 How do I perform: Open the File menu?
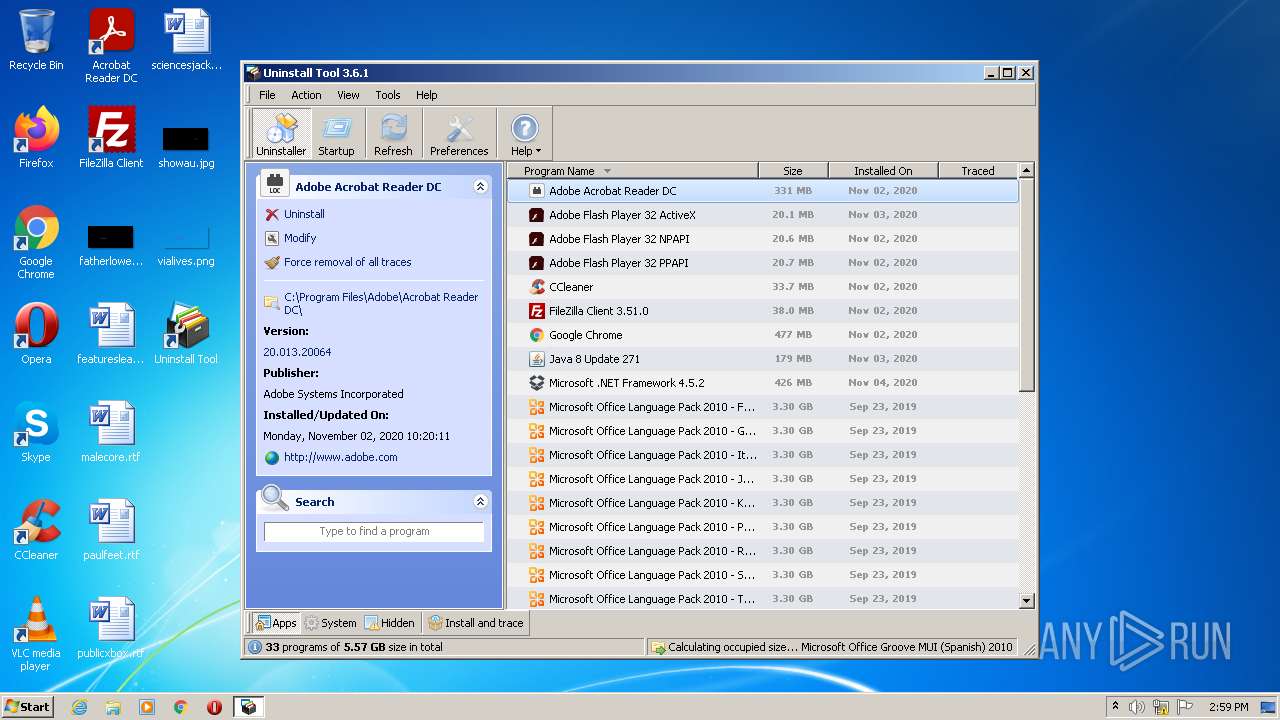click(267, 95)
